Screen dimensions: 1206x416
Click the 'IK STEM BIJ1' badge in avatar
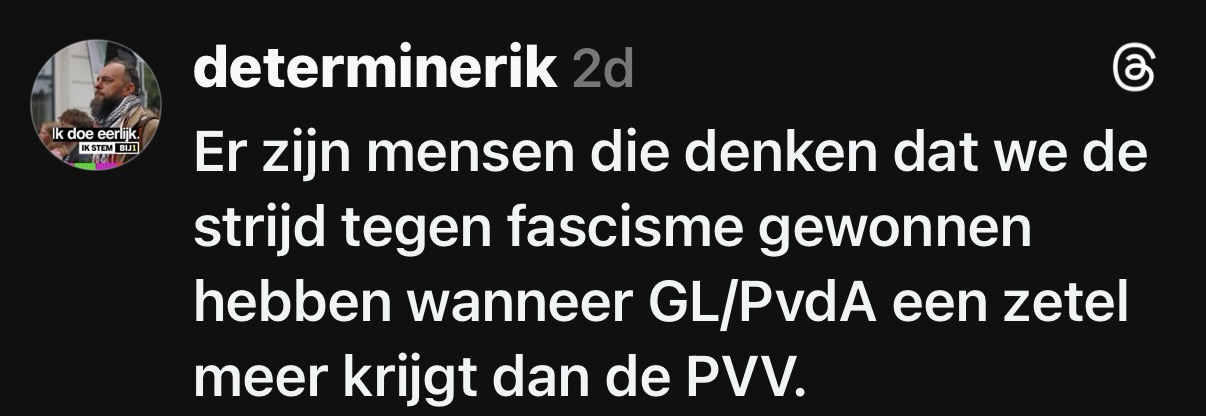click(x=109, y=148)
